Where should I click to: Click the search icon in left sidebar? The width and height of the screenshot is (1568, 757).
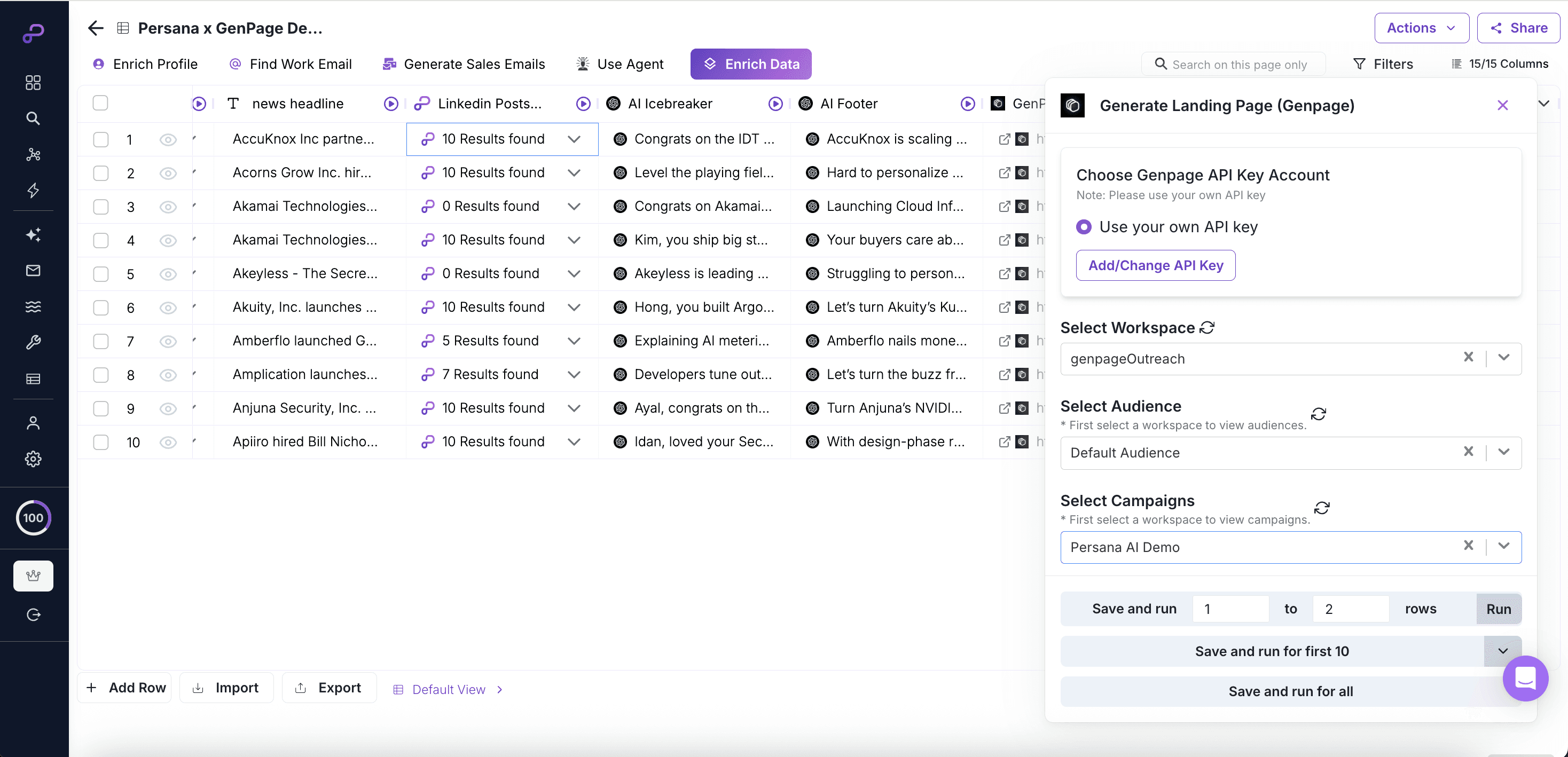point(33,118)
